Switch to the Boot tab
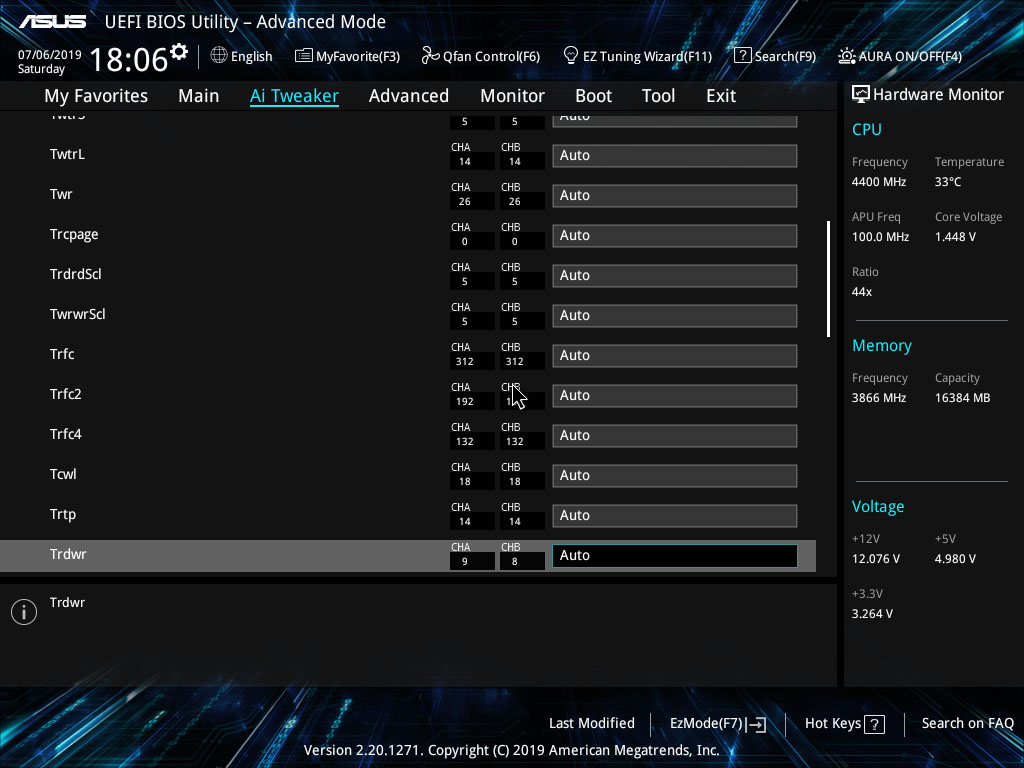Viewport: 1024px width, 768px height. coord(594,96)
